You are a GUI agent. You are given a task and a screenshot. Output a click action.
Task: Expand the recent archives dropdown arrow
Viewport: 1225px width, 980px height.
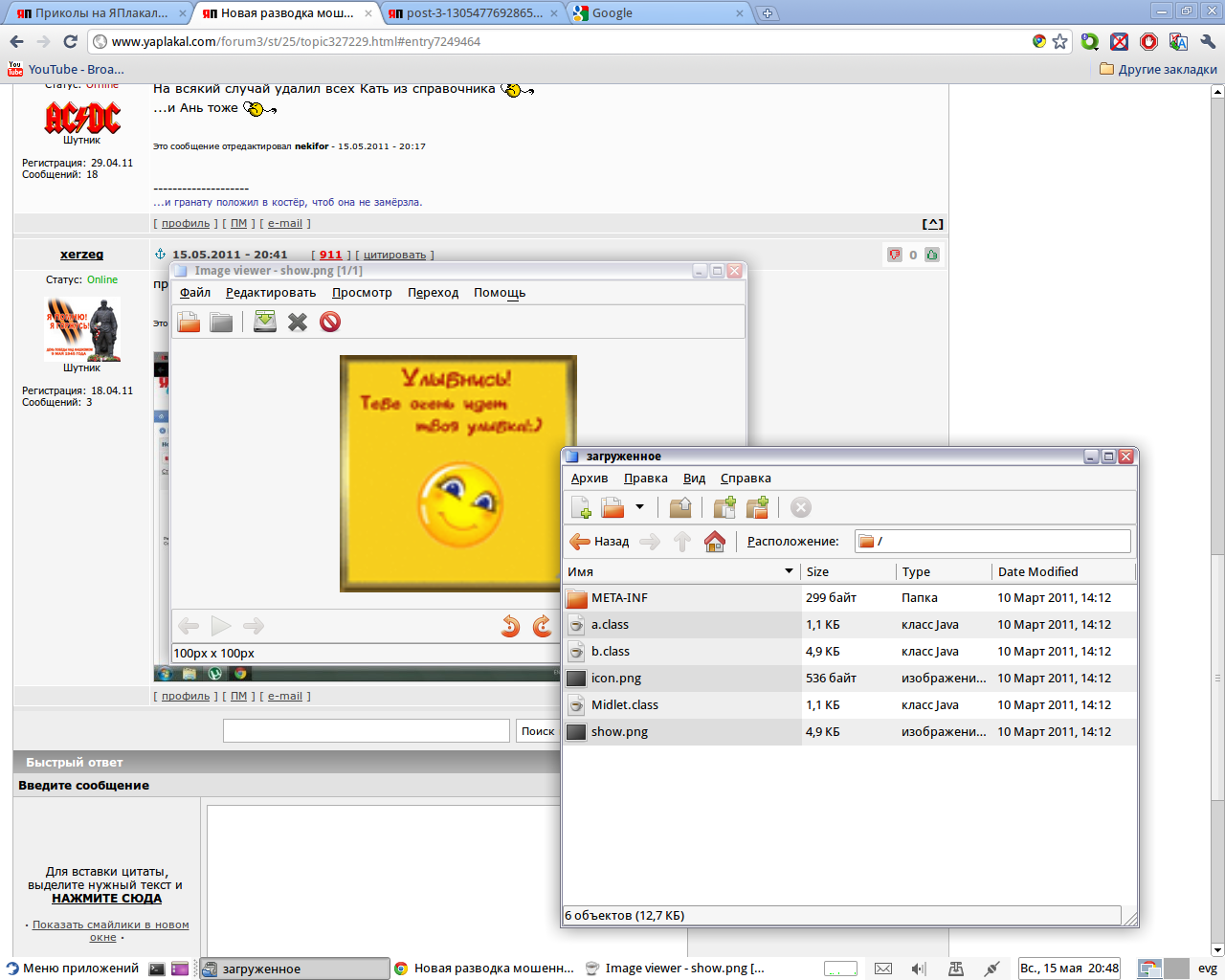639,507
